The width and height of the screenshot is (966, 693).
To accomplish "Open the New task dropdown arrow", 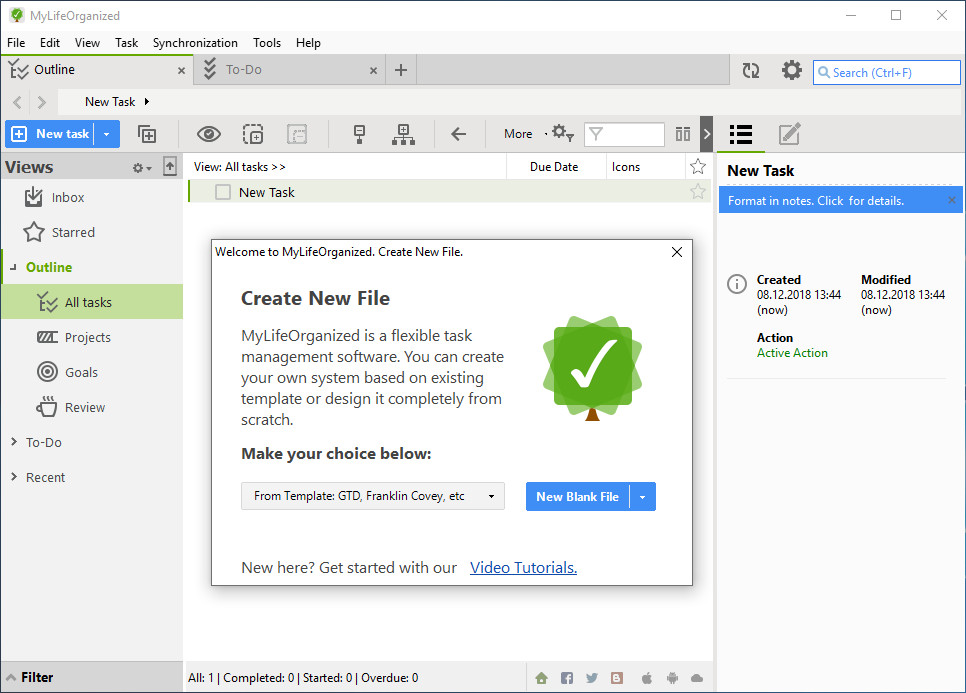I will 107,134.
